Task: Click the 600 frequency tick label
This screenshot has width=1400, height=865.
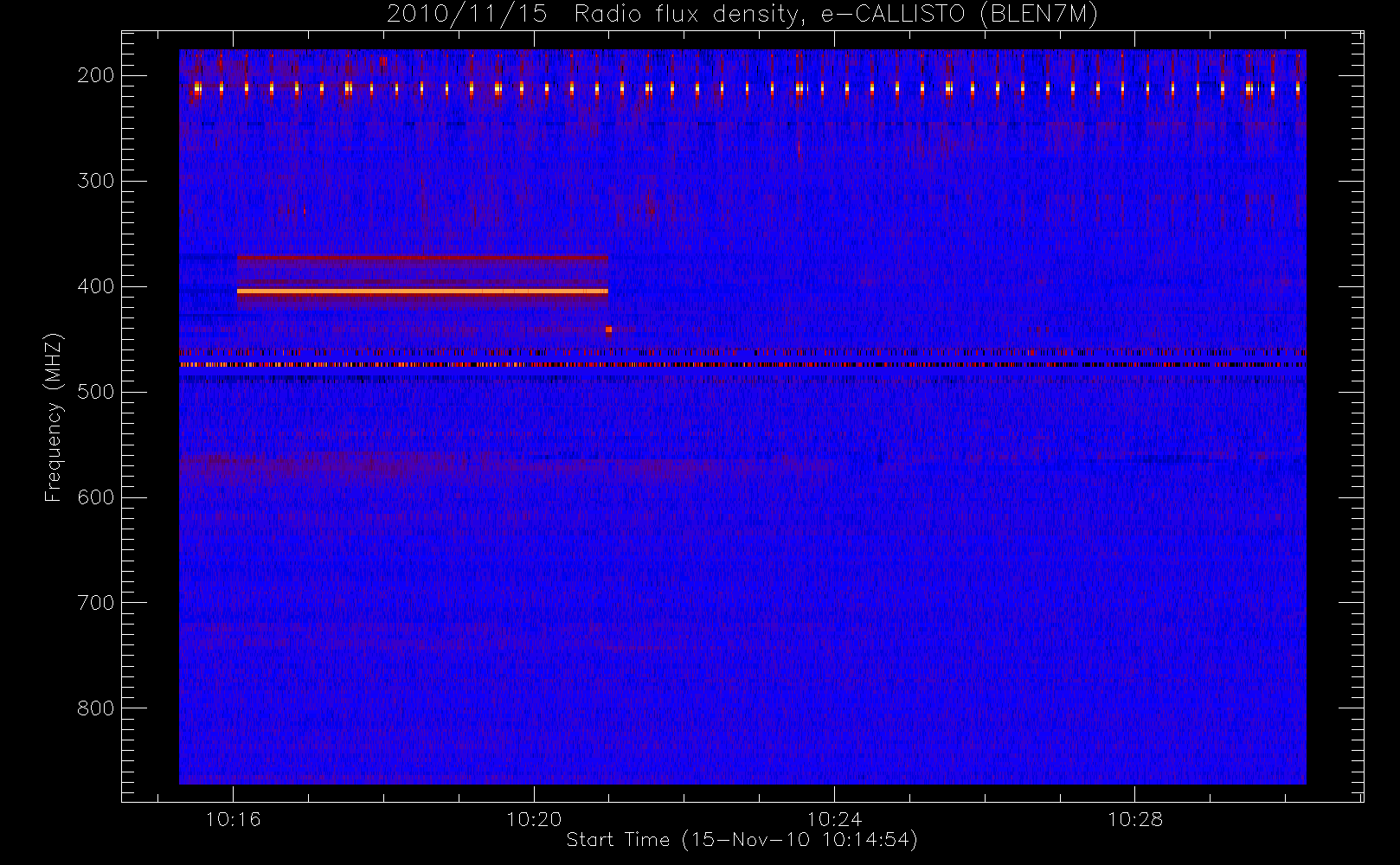Action: tap(96, 497)
